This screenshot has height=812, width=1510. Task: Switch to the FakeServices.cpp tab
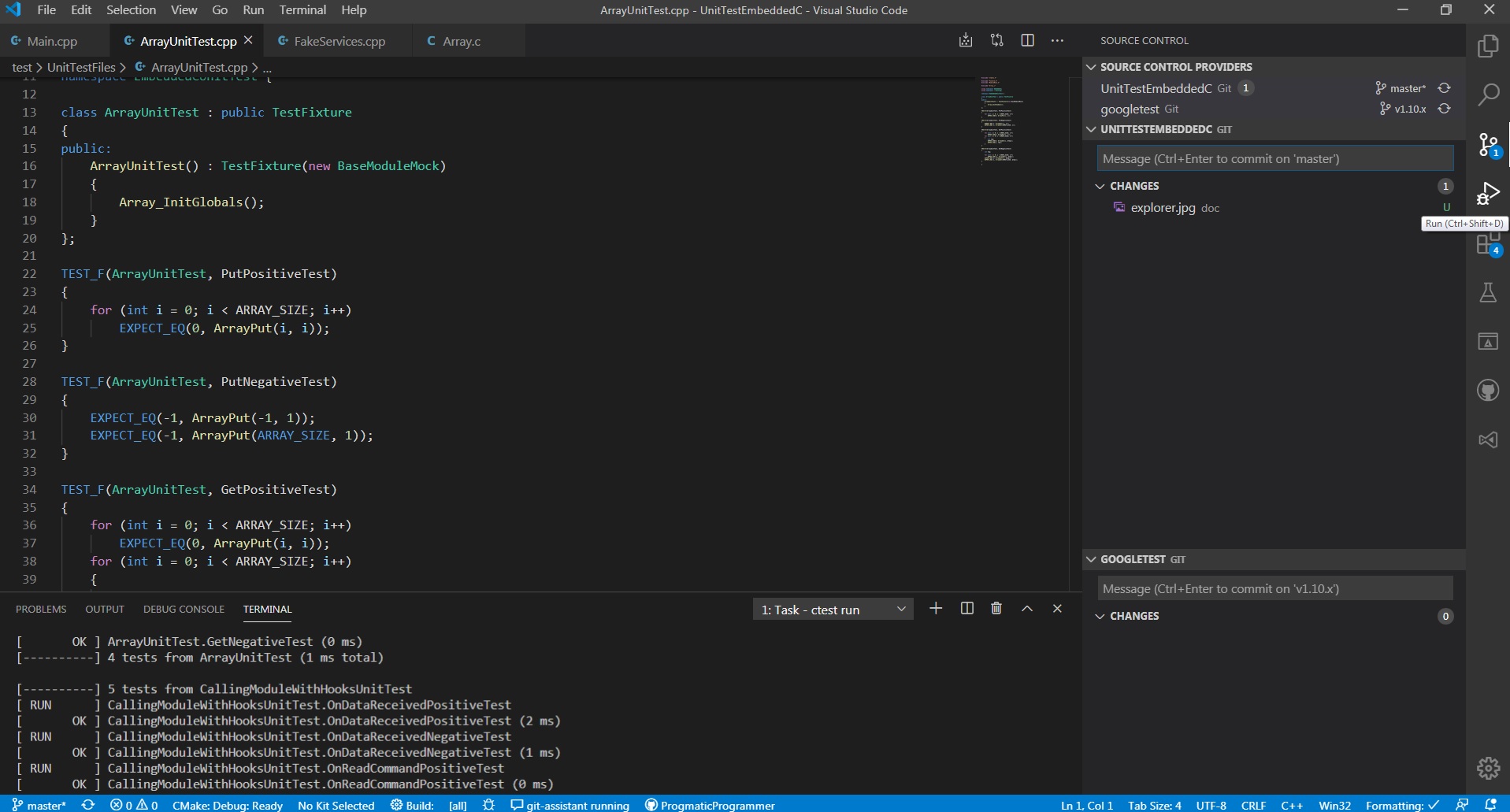point(339,41)
